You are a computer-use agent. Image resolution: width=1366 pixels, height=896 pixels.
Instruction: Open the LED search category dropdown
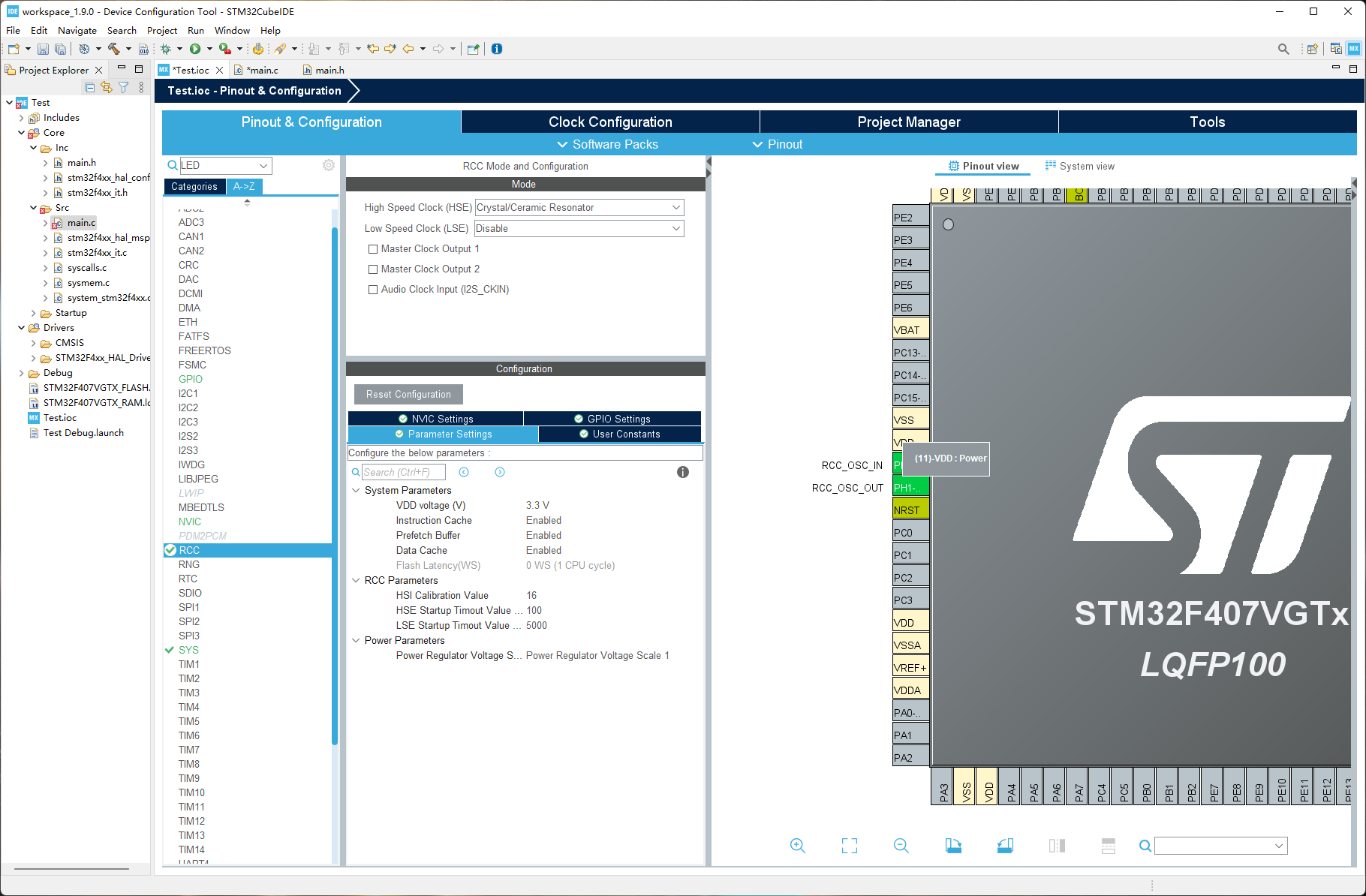pos(263,165)
